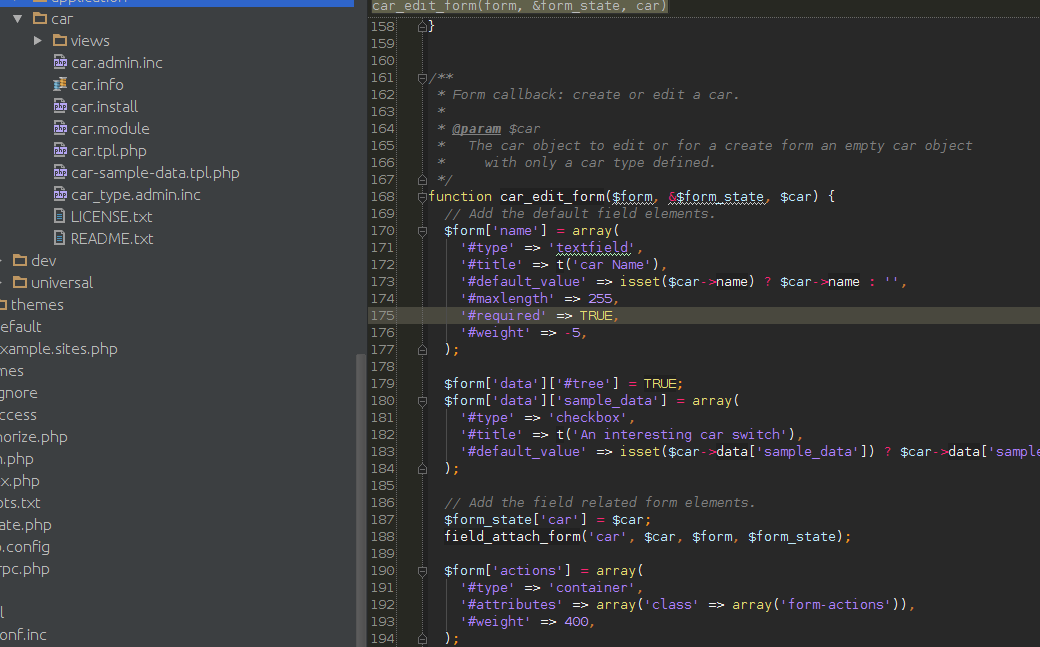
Task: Open car.install in the project tree
Action: 104,106
